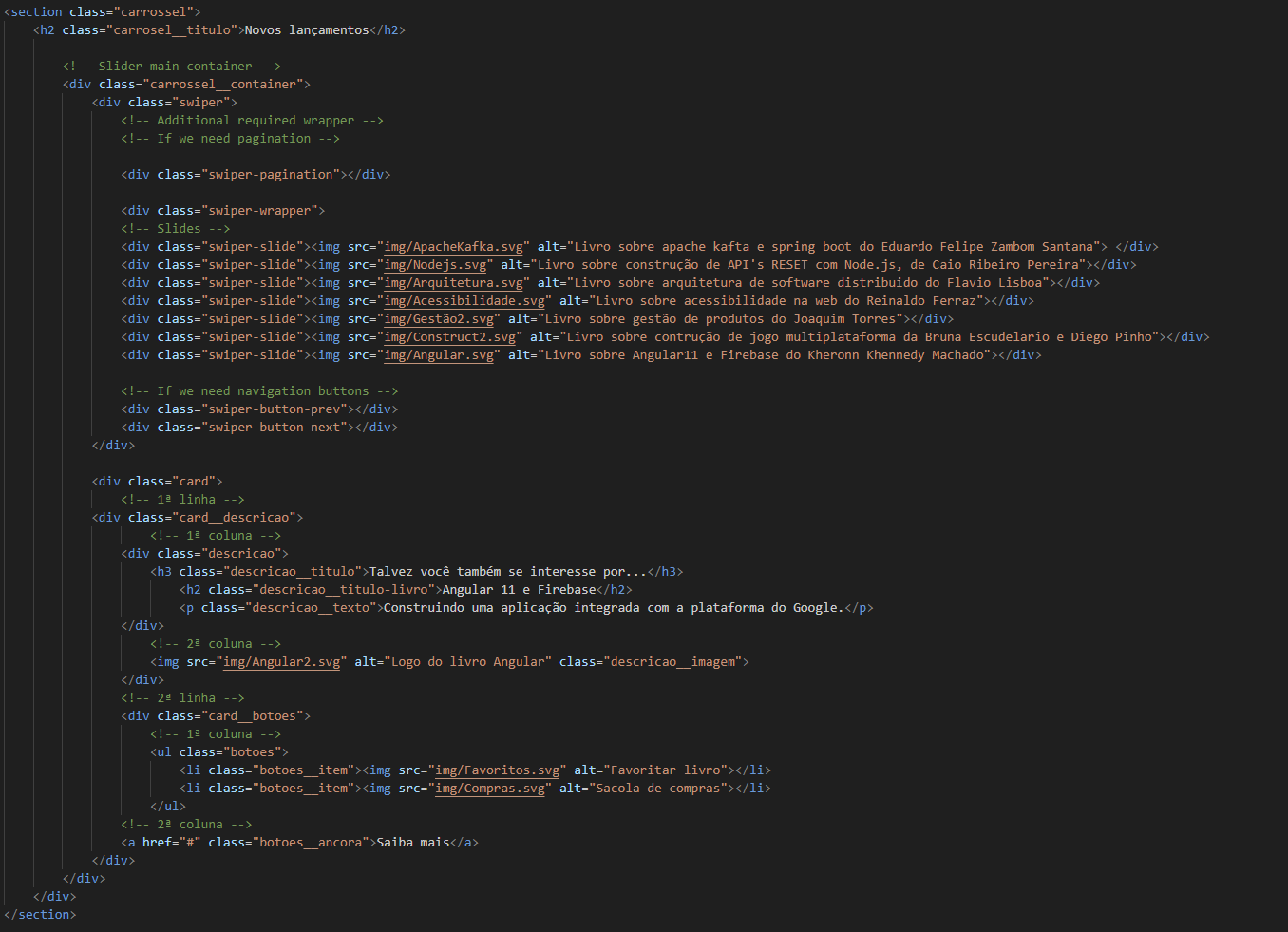Click the '1ª linha' comment

[183, 500]
